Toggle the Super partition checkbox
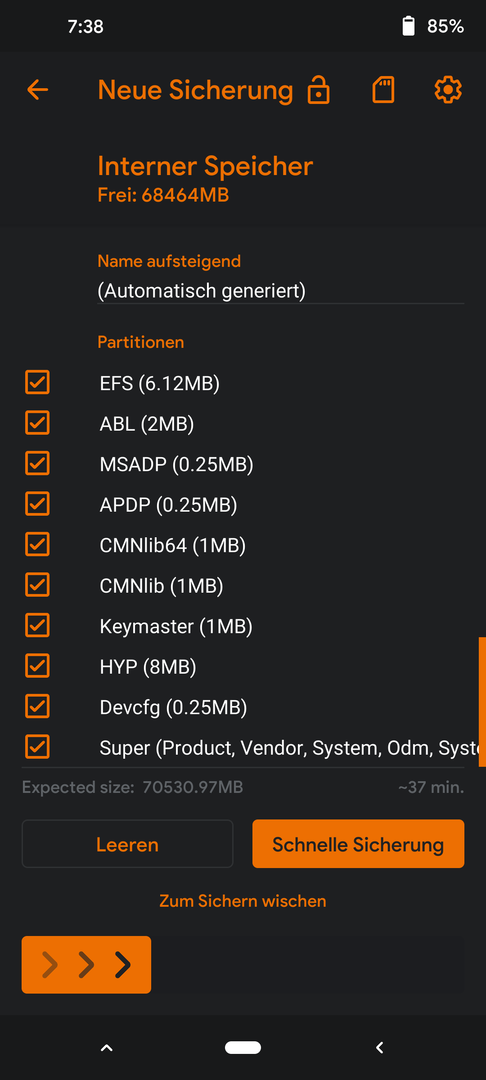The image size is (486, 1080). (x=37, y=746)
